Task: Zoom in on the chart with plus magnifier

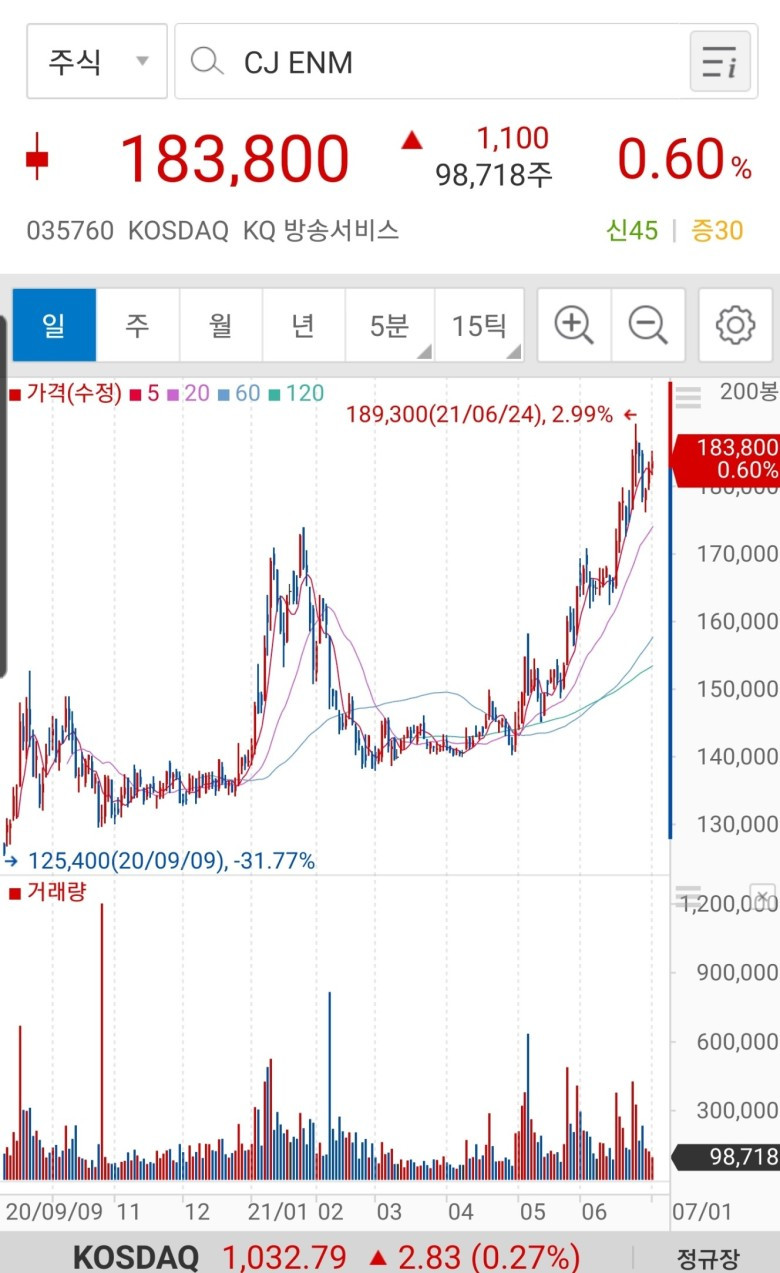Action: tap(574, 325)
